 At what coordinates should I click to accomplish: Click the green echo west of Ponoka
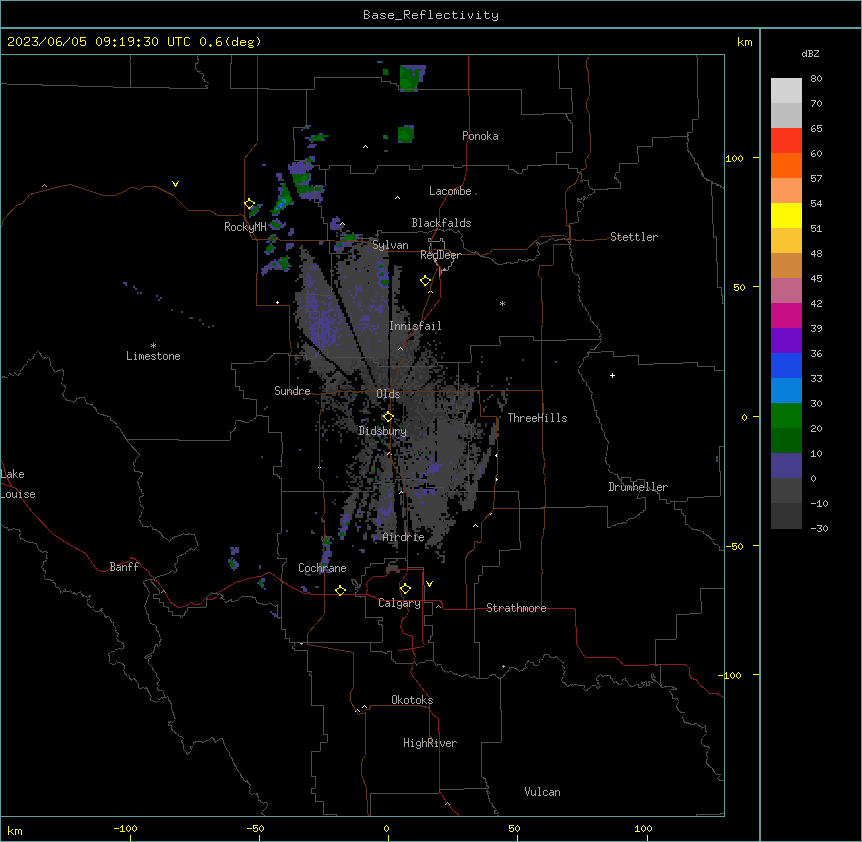406,134
